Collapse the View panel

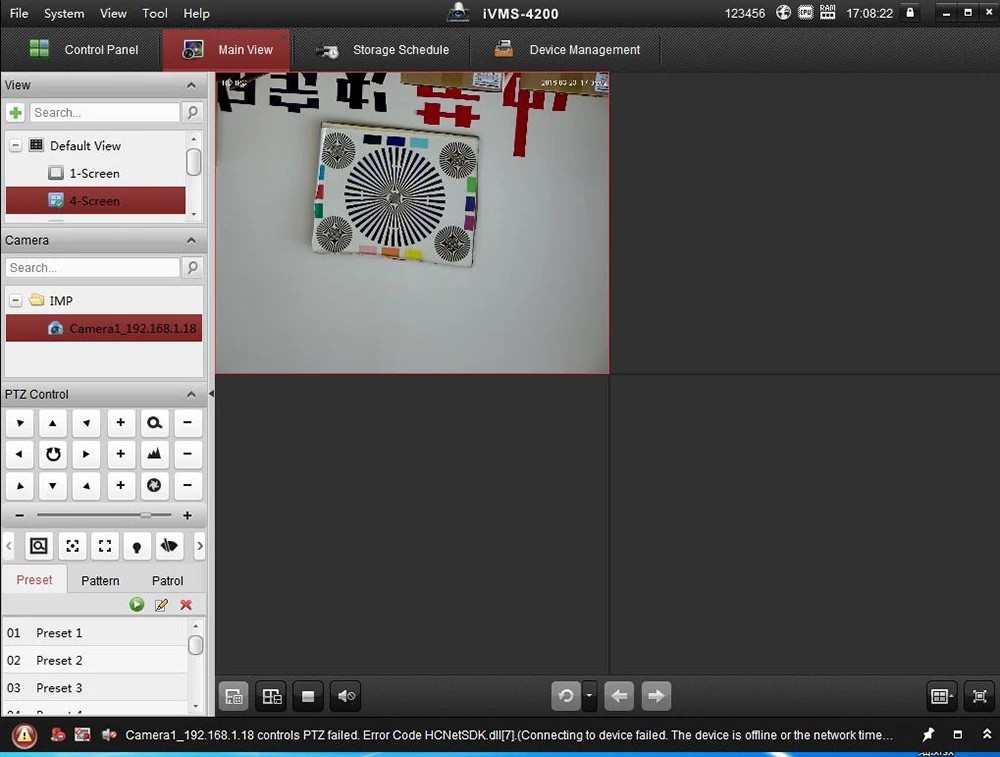pos(191,85)
